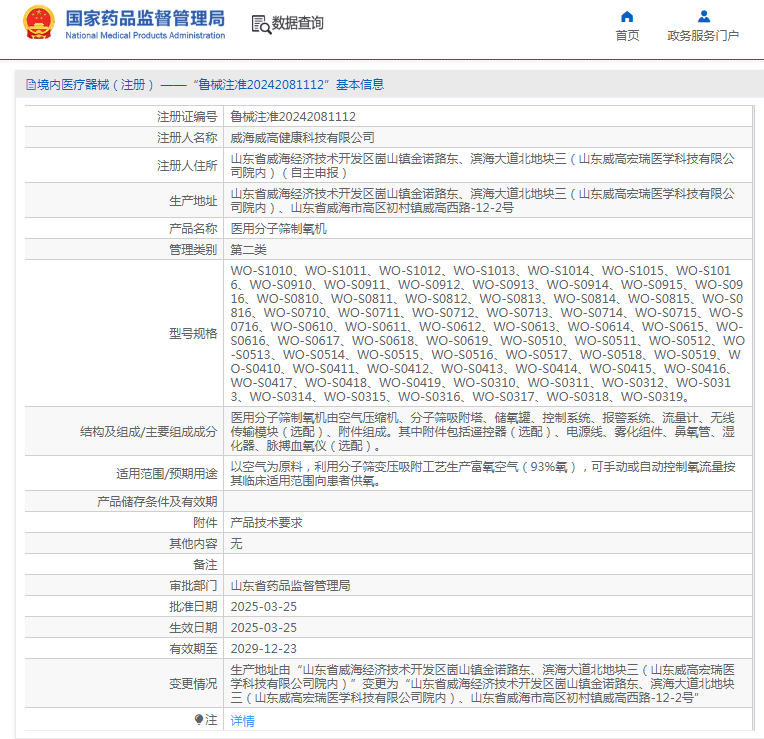
Task: Go to 首页 via house icon
Action: coord(627,17)
